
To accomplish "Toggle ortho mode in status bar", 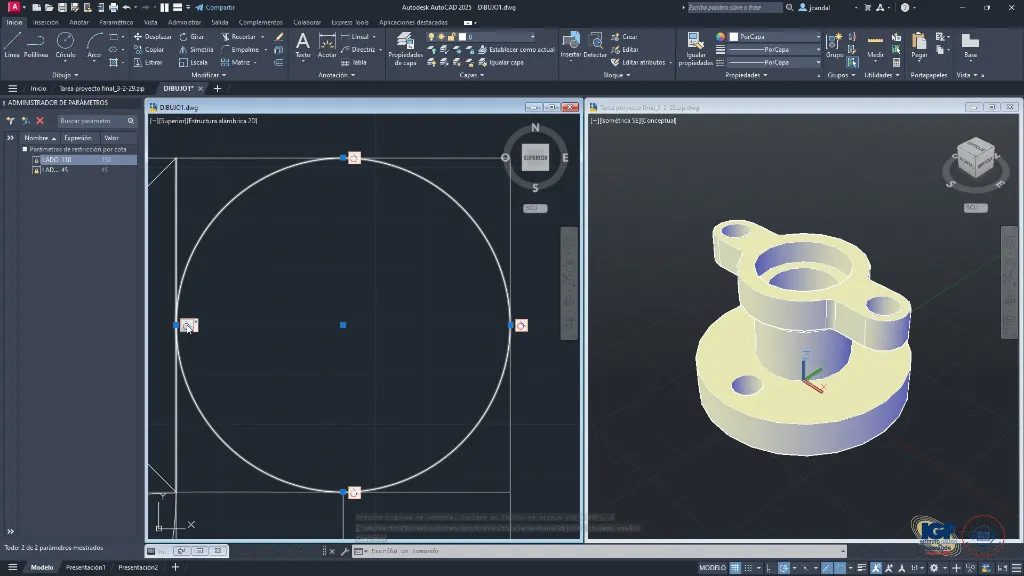I will click(x=769, y=568).
